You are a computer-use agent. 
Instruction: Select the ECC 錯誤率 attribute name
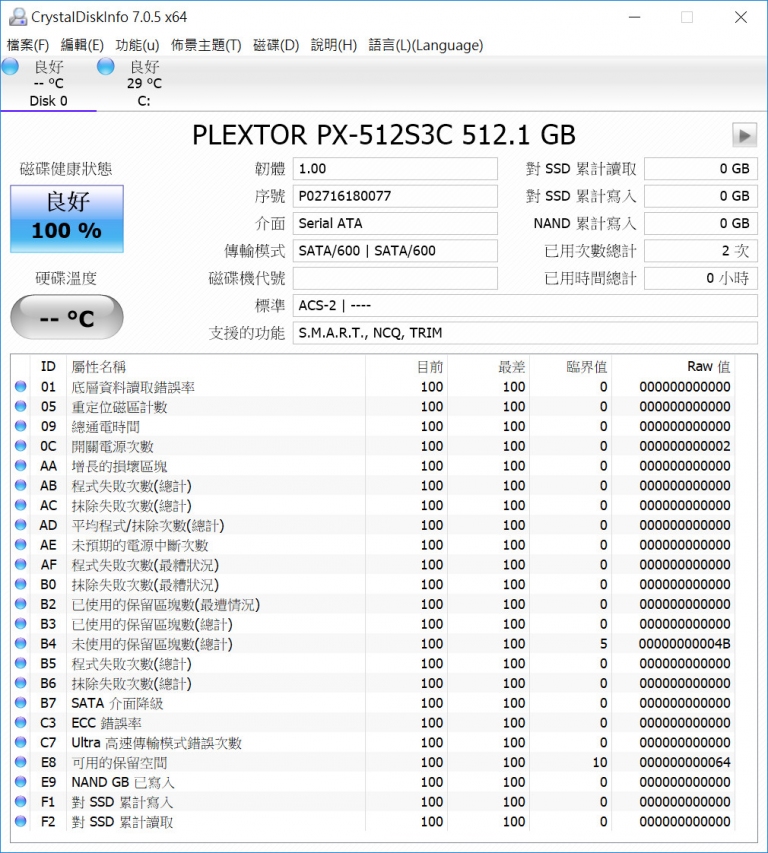(x=106, y=722)
